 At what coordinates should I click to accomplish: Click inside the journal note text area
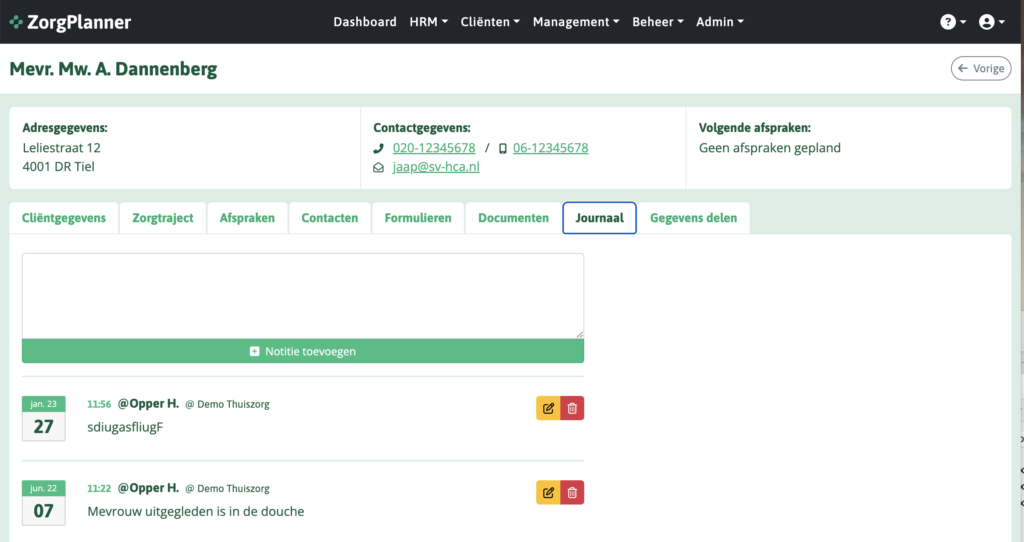click(x=303, y=295)
